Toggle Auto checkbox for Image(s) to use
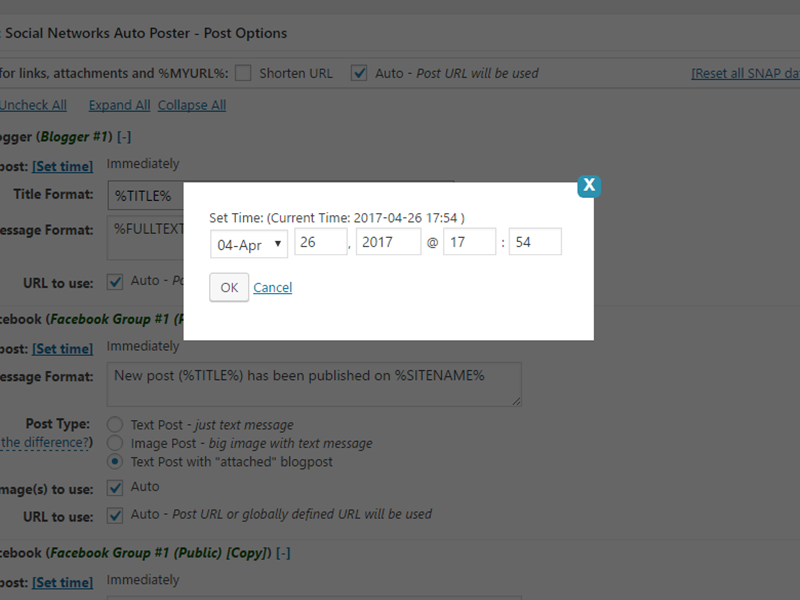Viewport: 800px width, 600px height. (115, 487)
